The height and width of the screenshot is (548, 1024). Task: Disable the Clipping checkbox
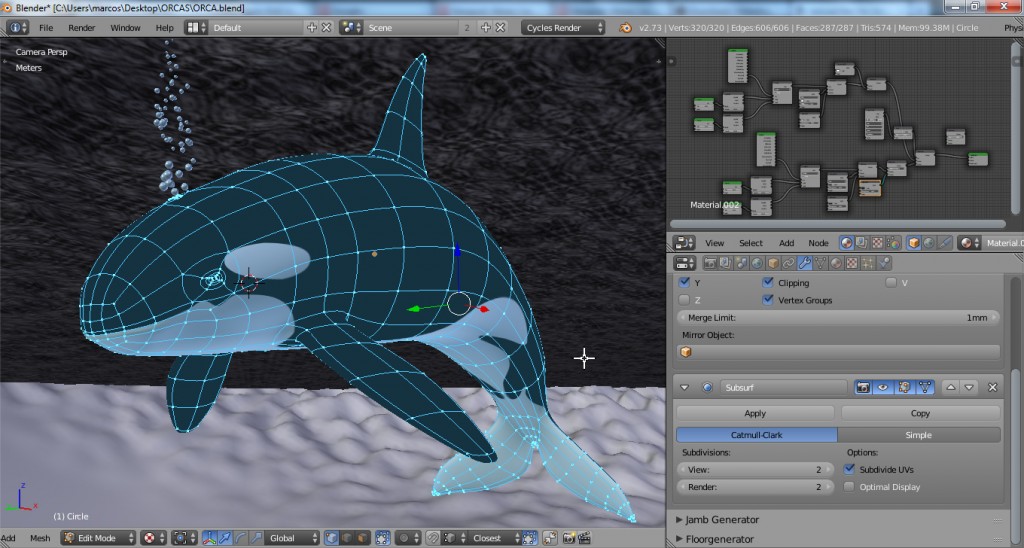pos(768,283)
